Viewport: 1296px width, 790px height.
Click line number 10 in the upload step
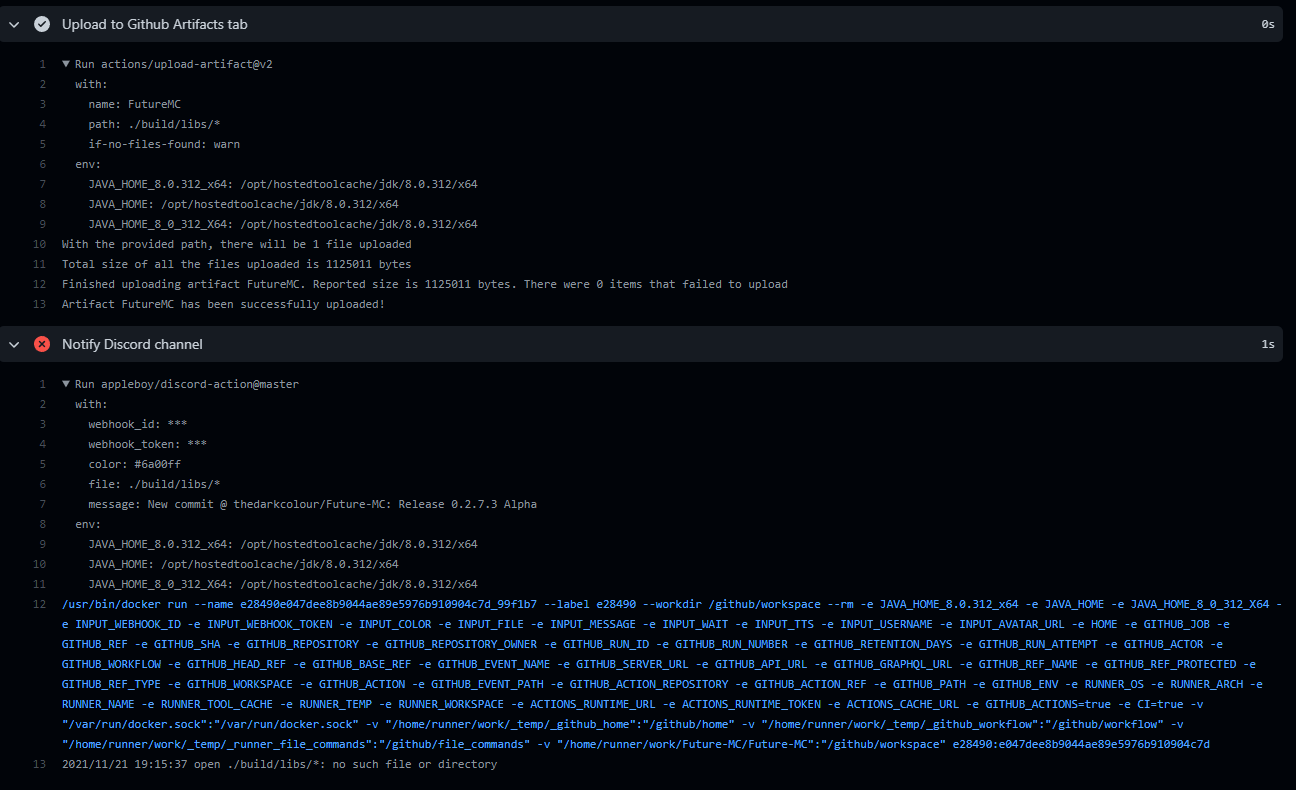38,243
